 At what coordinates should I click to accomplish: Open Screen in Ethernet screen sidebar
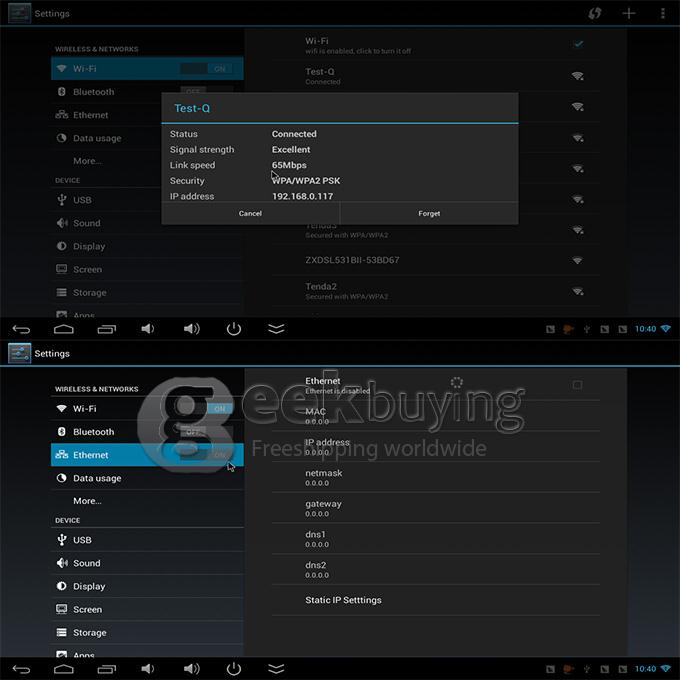point(147,609)
